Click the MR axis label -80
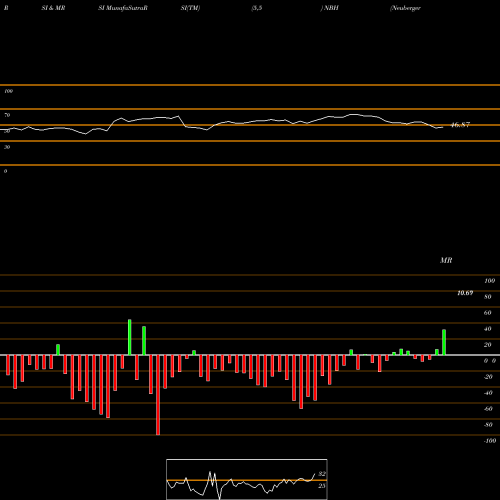The width and height of the screenshot is (500, 500). [x=488, y=425]
